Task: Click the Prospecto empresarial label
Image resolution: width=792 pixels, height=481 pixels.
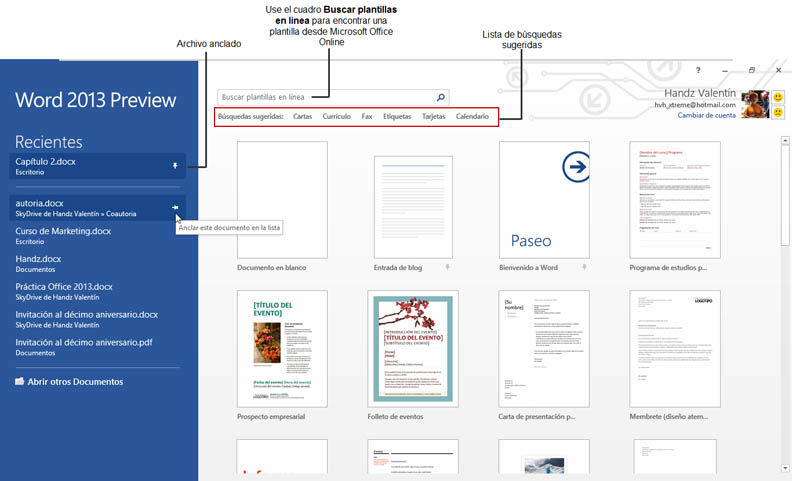Action: pyautogui.click(x=271, y=416)
